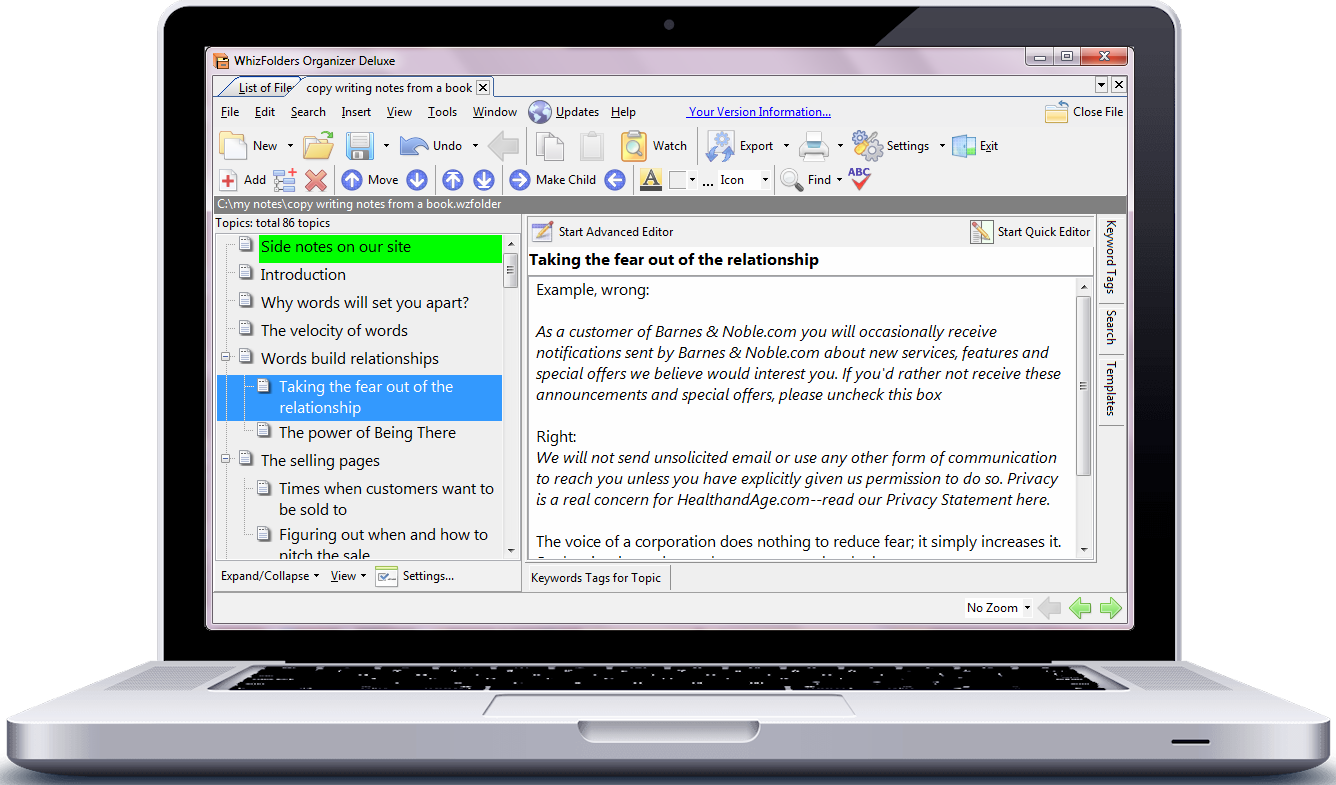Open a file with the folder icon
This screenshot has height=785, width=1336.
coord(318,146)
